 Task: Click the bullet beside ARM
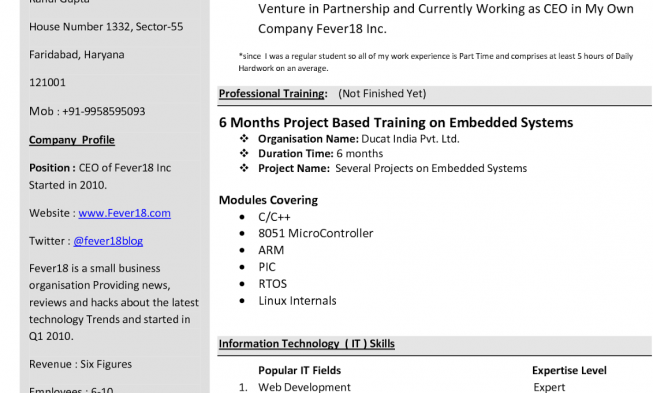tap(242, 250)
